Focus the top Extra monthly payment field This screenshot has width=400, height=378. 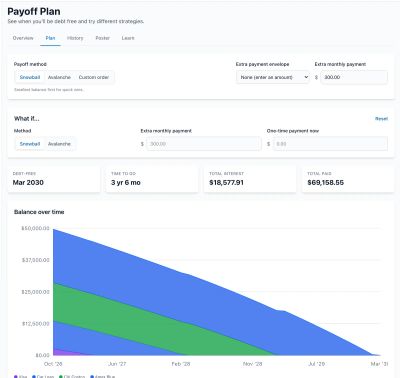tap(354, 77)
